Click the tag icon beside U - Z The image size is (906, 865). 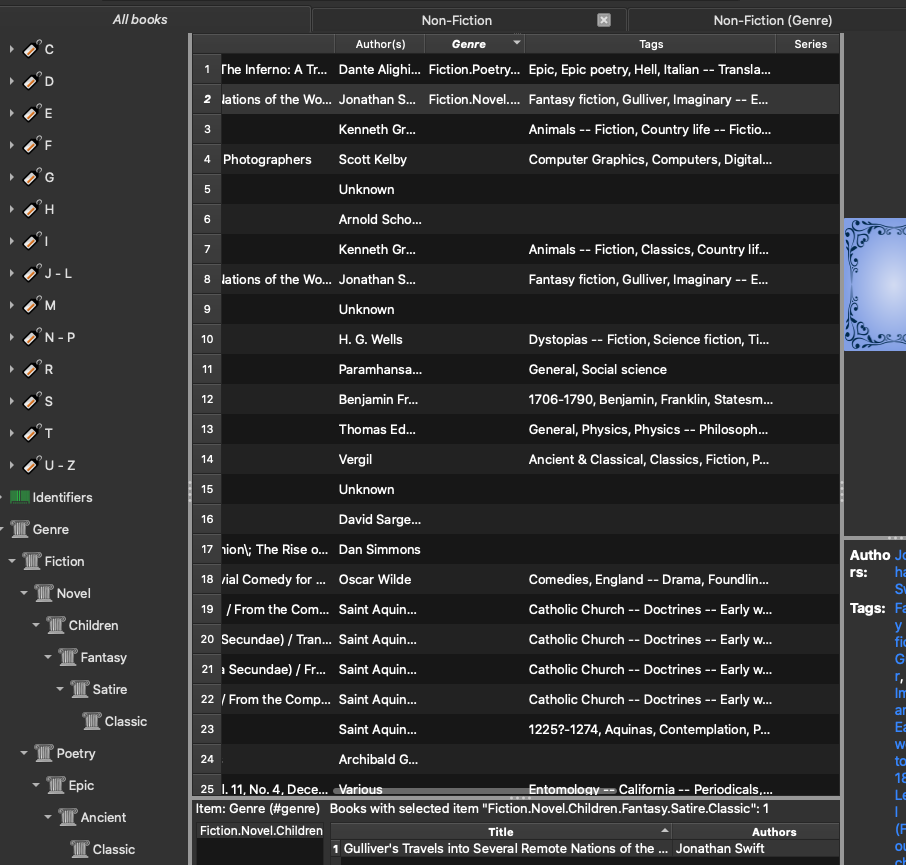coord(32,465)
